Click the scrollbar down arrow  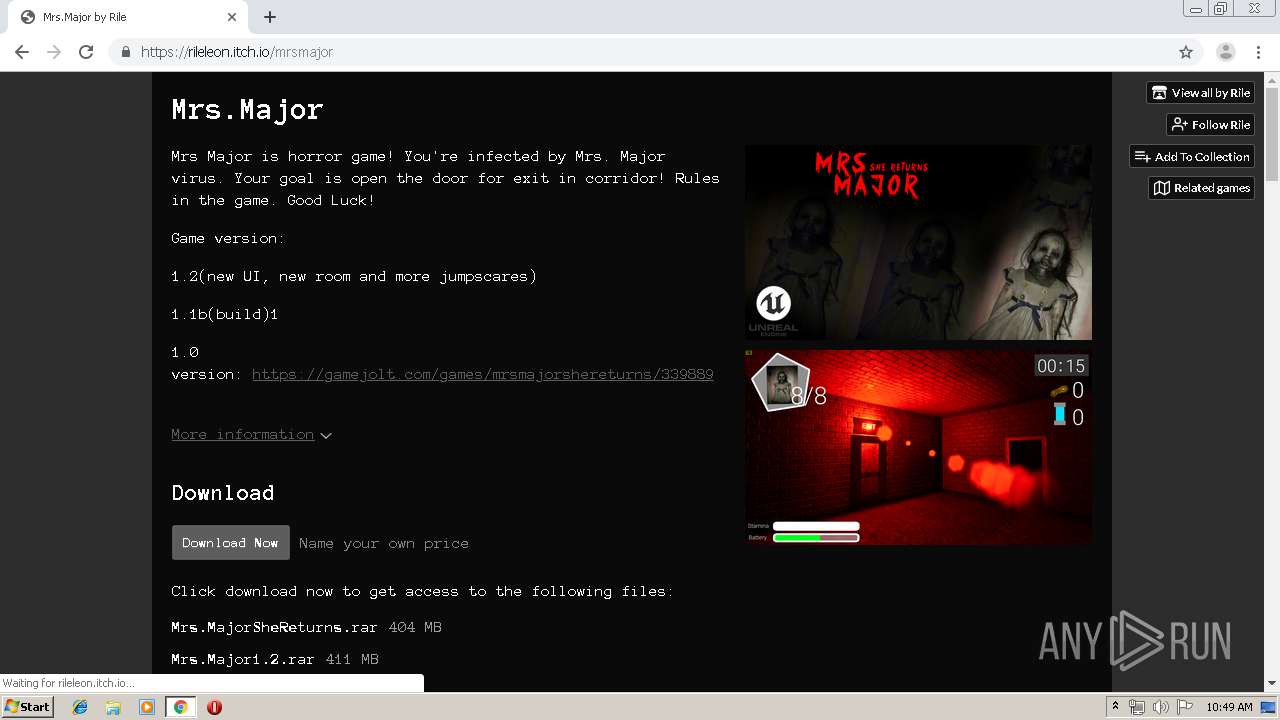[1272, 684]
